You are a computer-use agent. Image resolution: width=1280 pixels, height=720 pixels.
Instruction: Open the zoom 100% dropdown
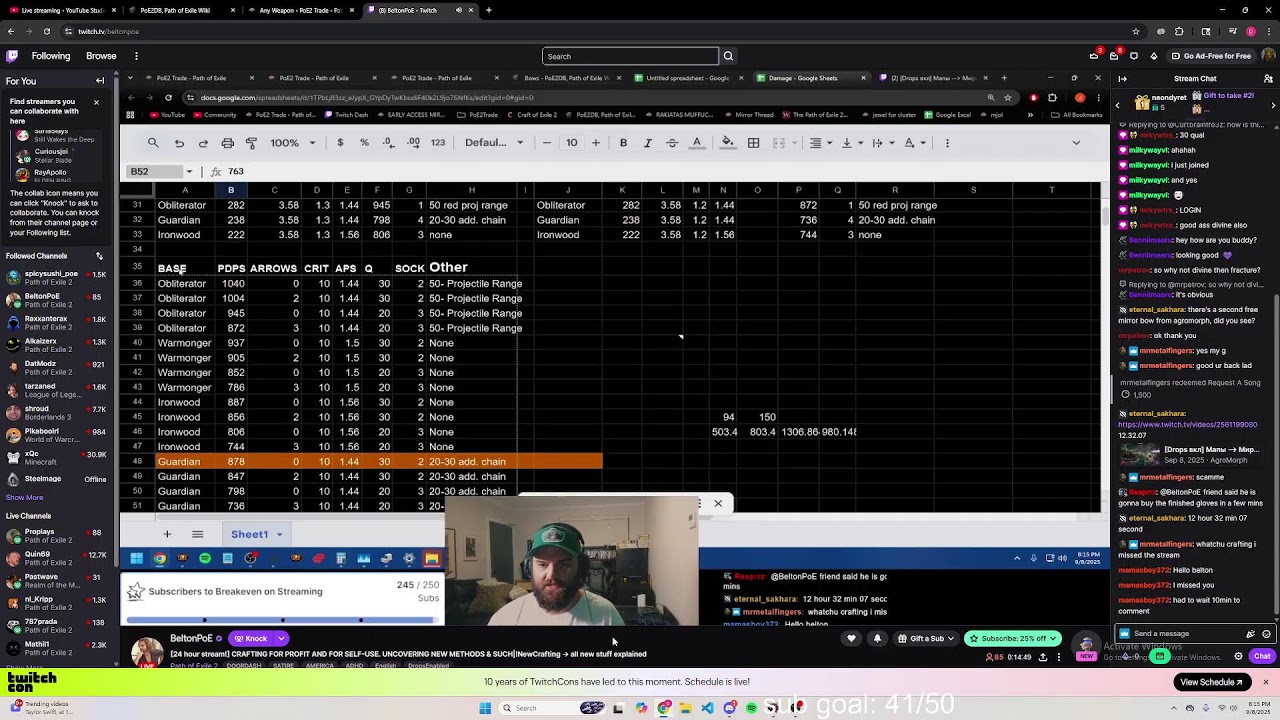tap(291, 143)
